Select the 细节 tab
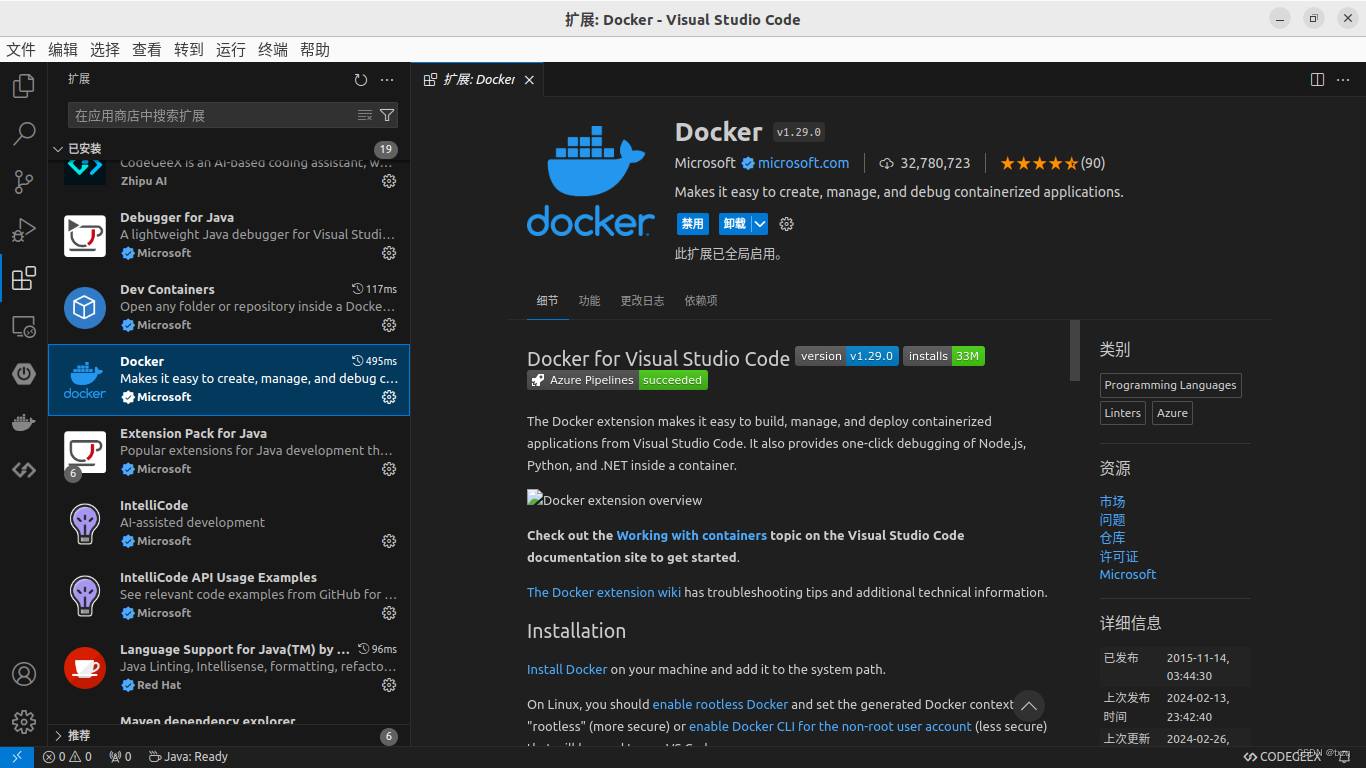Image resolution: width=1366 pixels, height=768 pixels. [547, 301]
